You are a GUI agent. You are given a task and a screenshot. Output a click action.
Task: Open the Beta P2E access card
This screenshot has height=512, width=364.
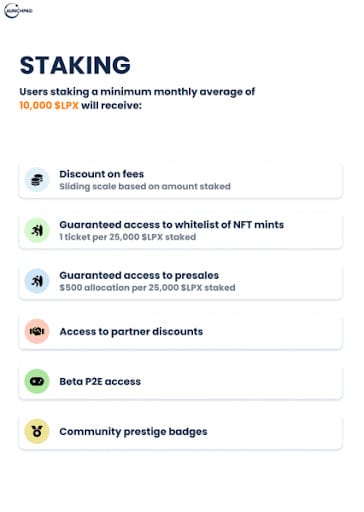tap(181, 381)
